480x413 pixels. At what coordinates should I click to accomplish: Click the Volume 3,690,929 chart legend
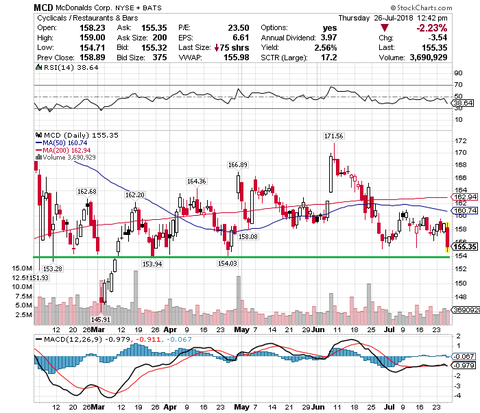[x=69, y=157]
